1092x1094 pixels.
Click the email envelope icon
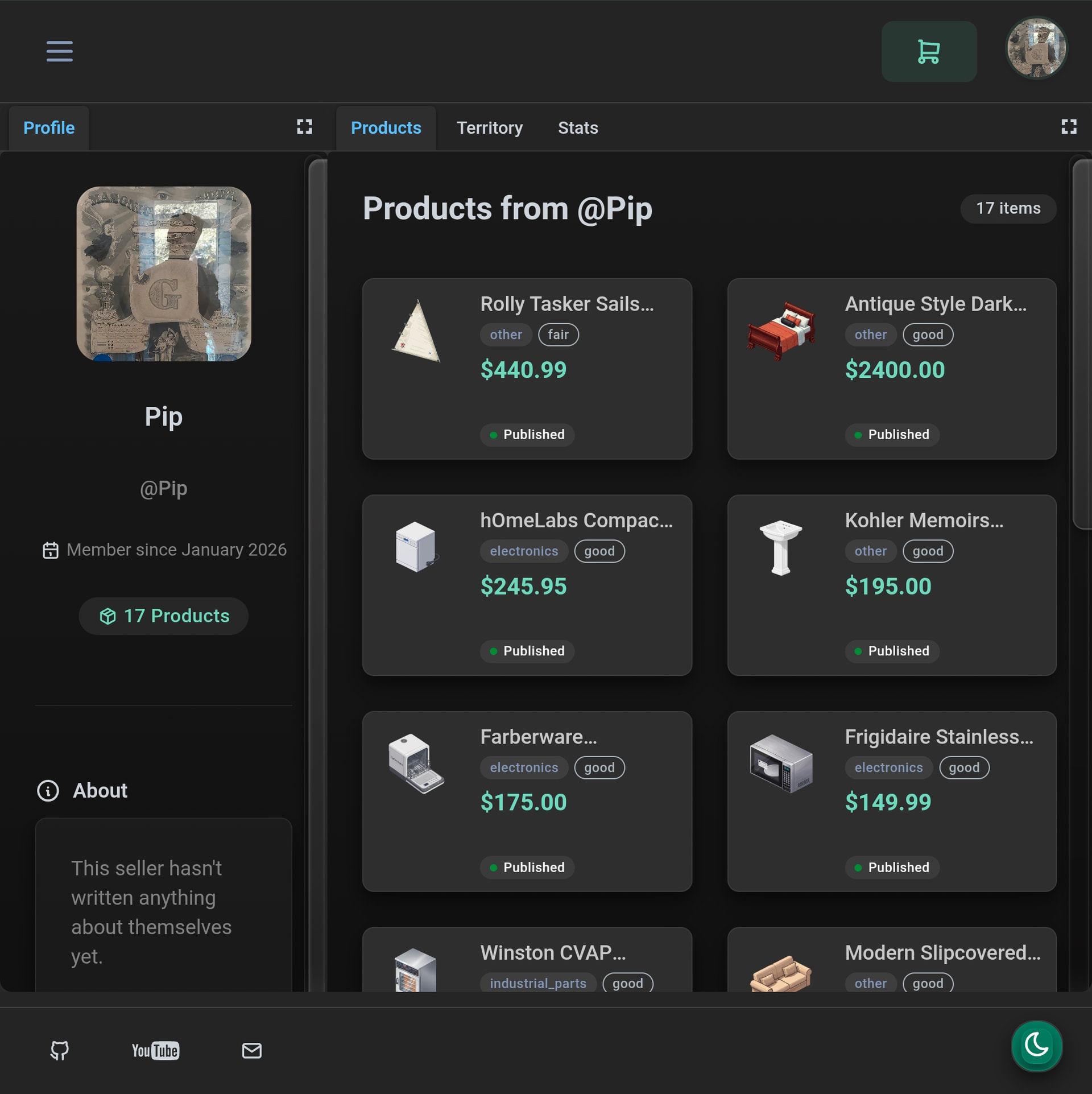tap(251, 1050)
